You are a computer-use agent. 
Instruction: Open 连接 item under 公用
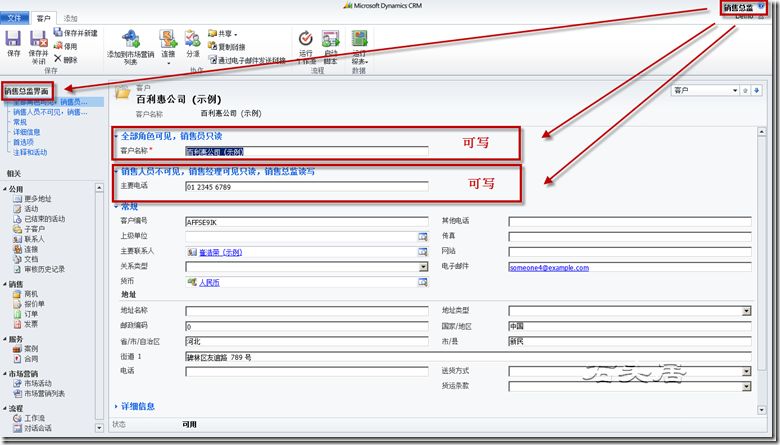pos(26,249)
